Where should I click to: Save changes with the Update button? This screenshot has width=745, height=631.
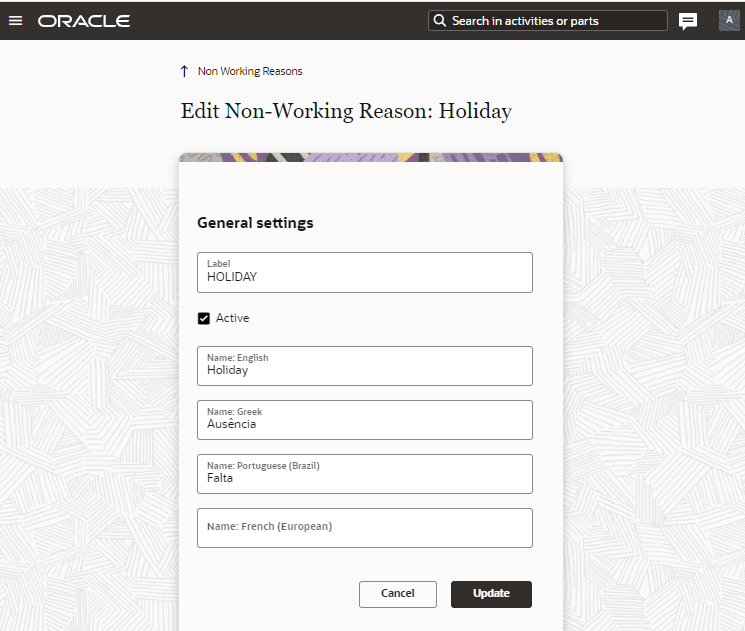tap(491, 594)
